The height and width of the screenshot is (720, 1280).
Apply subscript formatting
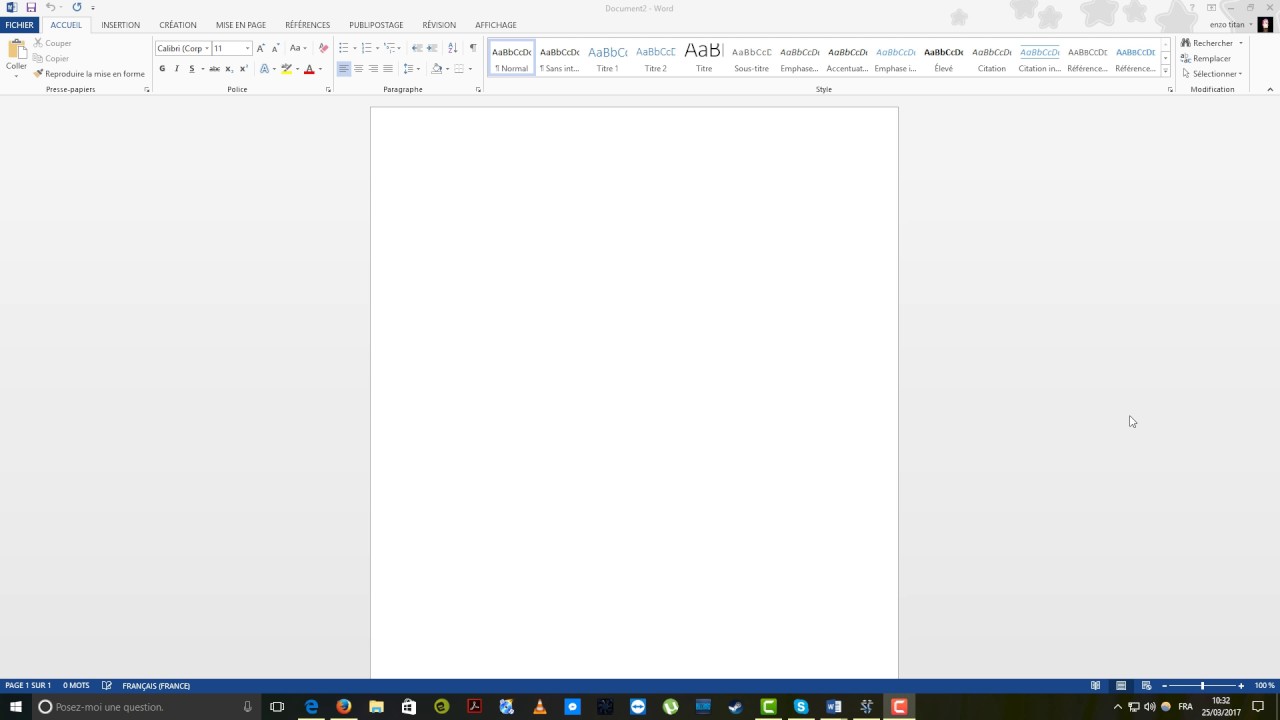click(x=228, y=68)
